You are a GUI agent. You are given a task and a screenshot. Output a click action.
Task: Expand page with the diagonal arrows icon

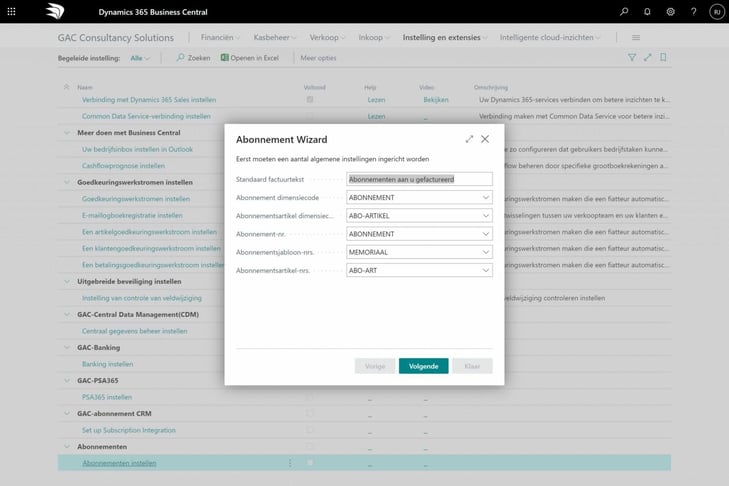(x=648, y=57)
